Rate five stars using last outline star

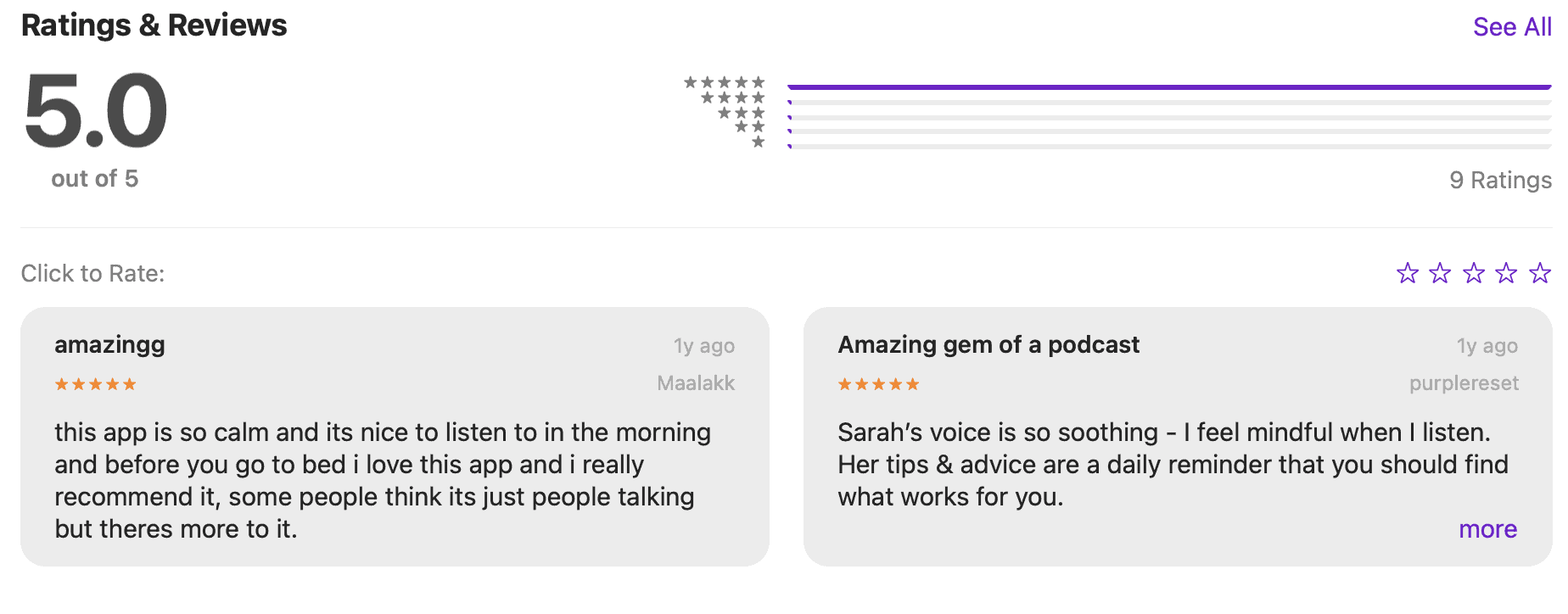coord(1539,273)
